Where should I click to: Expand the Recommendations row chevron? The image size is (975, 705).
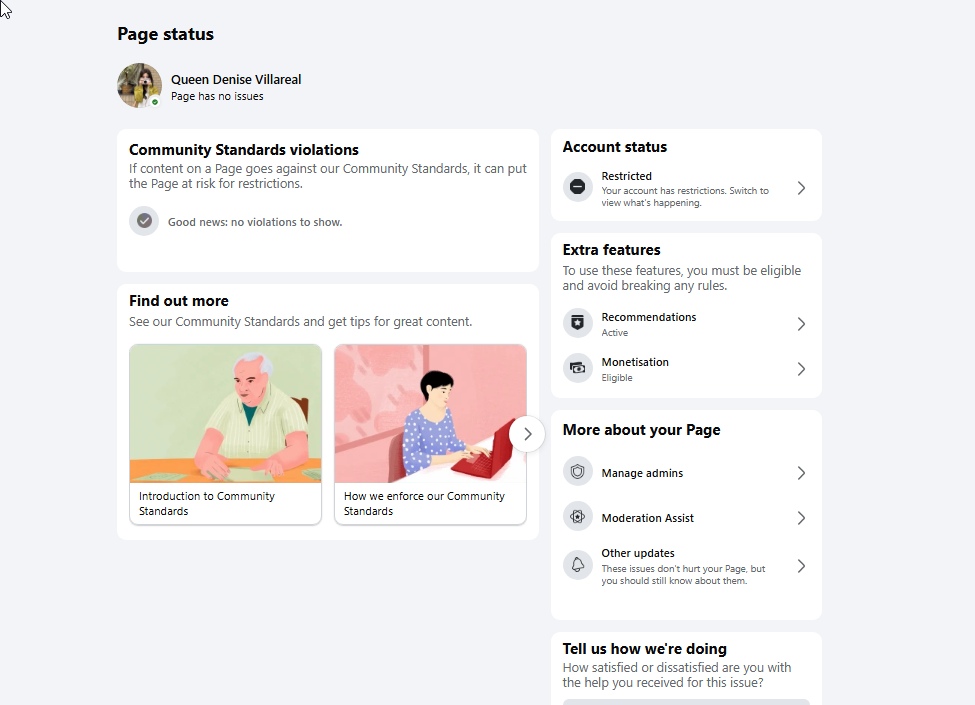tap(802, 324)
